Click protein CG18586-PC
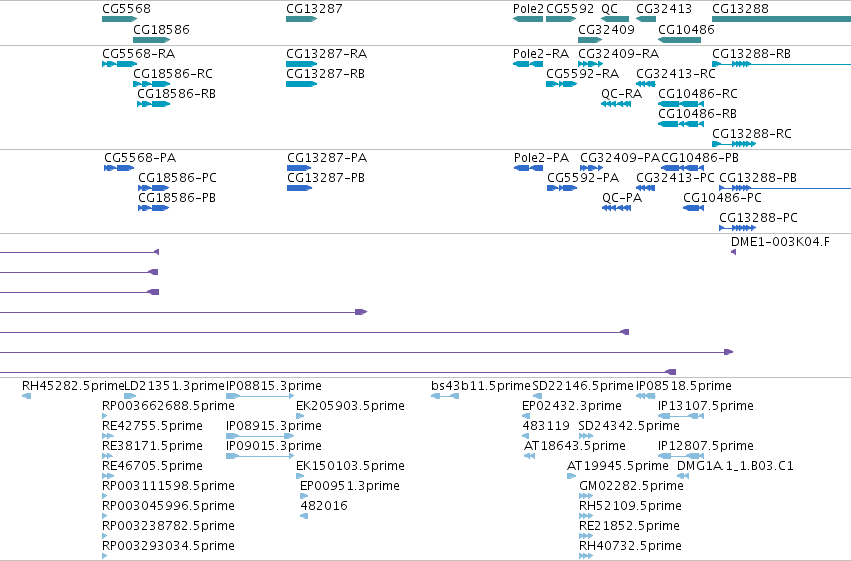 177,178
